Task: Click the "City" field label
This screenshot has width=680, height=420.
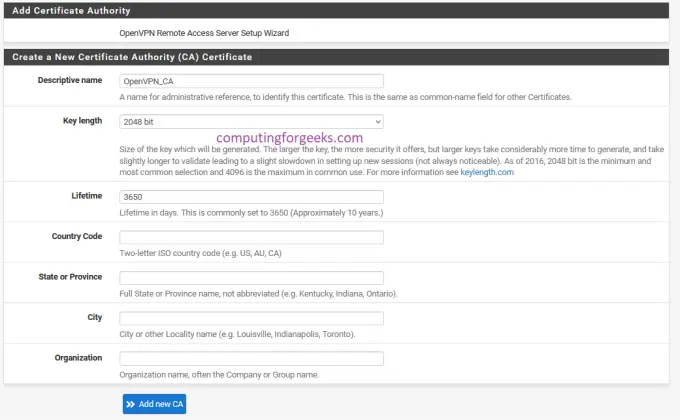Action: [x=94, y=316]
